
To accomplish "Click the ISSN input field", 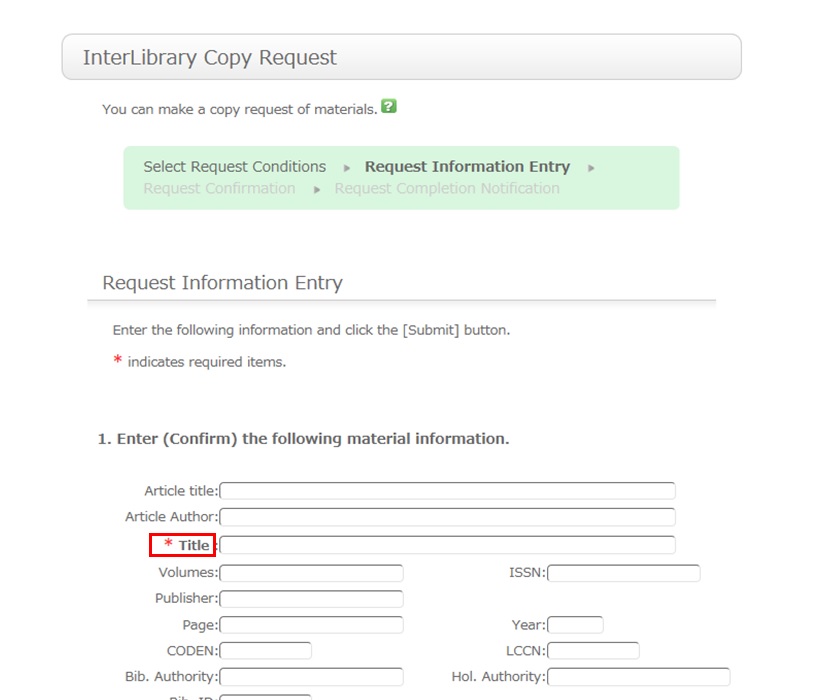I will (623, 573).
